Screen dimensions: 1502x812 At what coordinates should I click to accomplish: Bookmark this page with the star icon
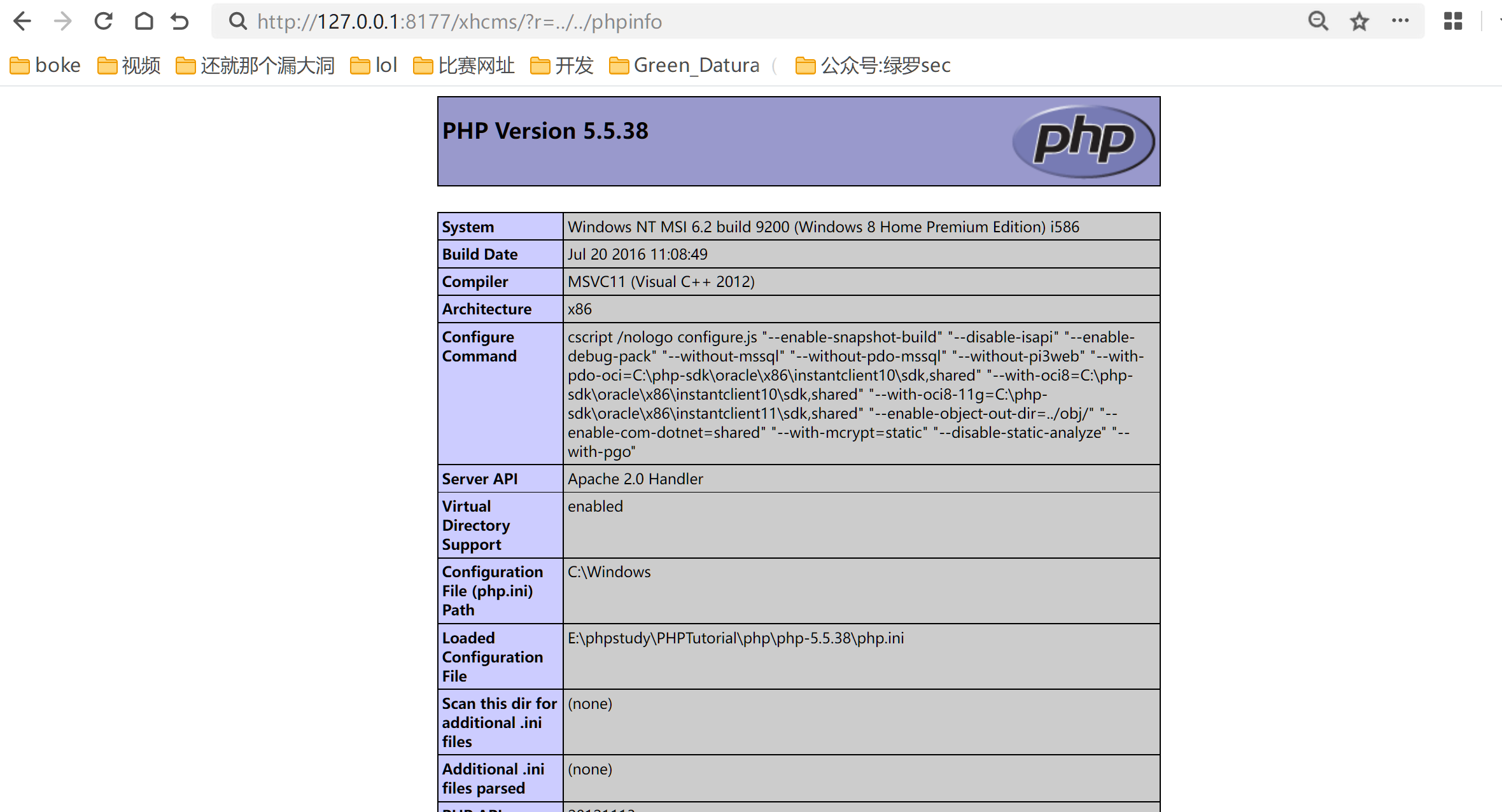coord(1359,21)
